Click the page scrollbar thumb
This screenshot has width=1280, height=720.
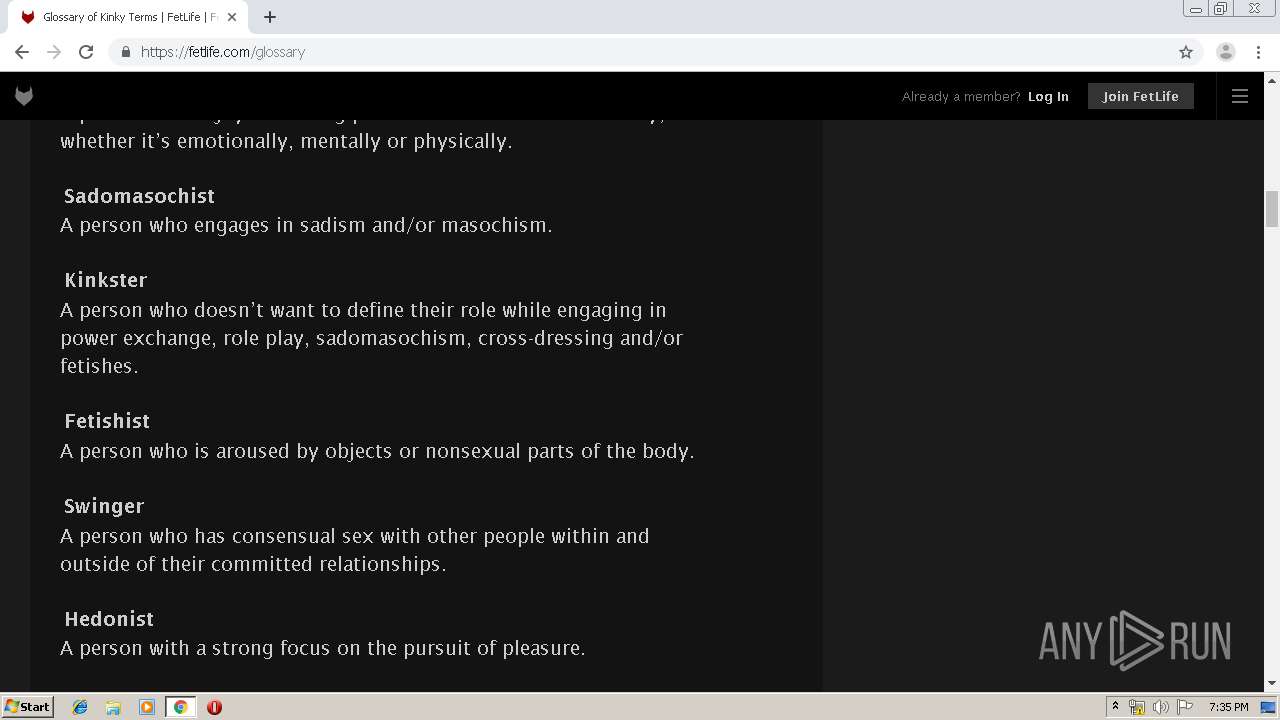pos(1272,209)
